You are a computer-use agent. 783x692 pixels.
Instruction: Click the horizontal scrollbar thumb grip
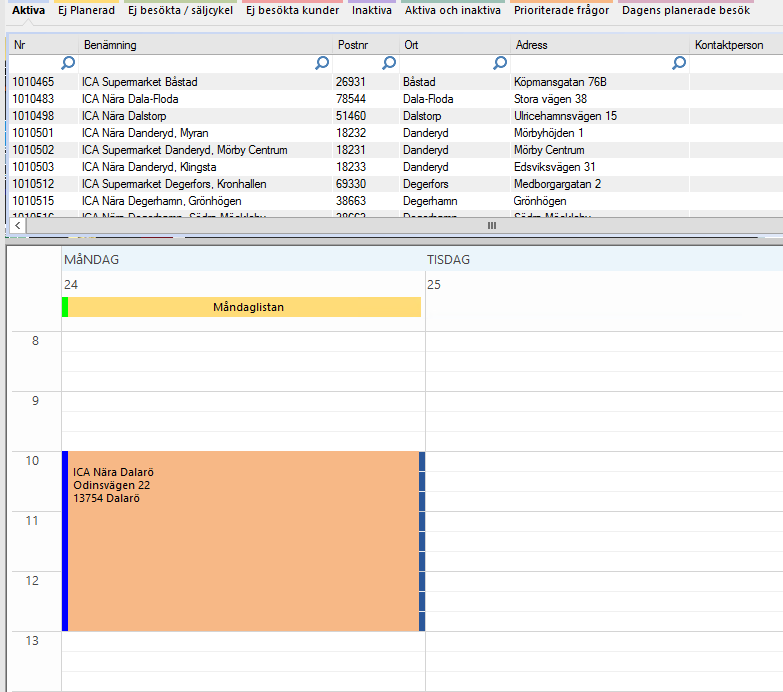click(492, 226)
